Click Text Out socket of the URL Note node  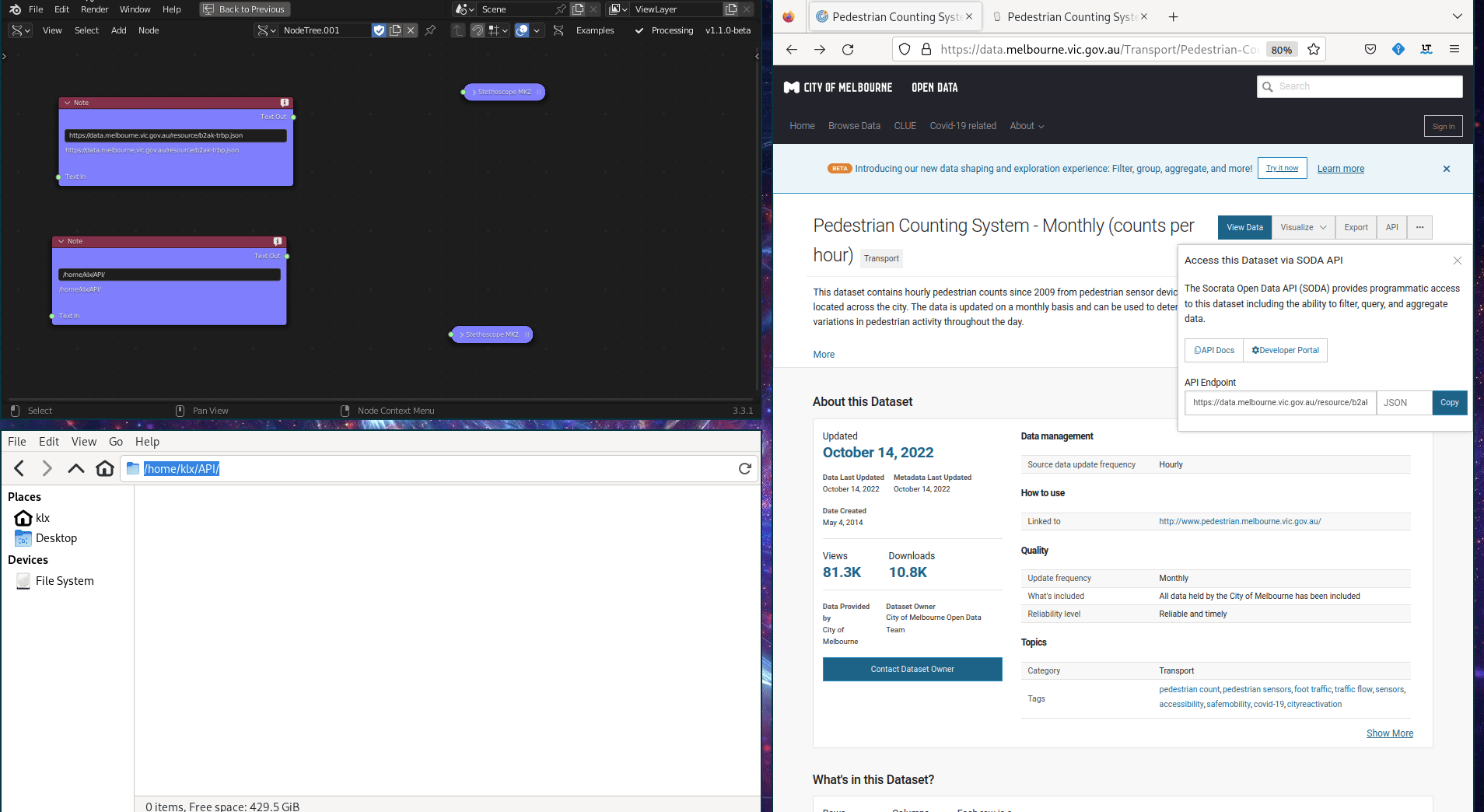pos(293,117)
